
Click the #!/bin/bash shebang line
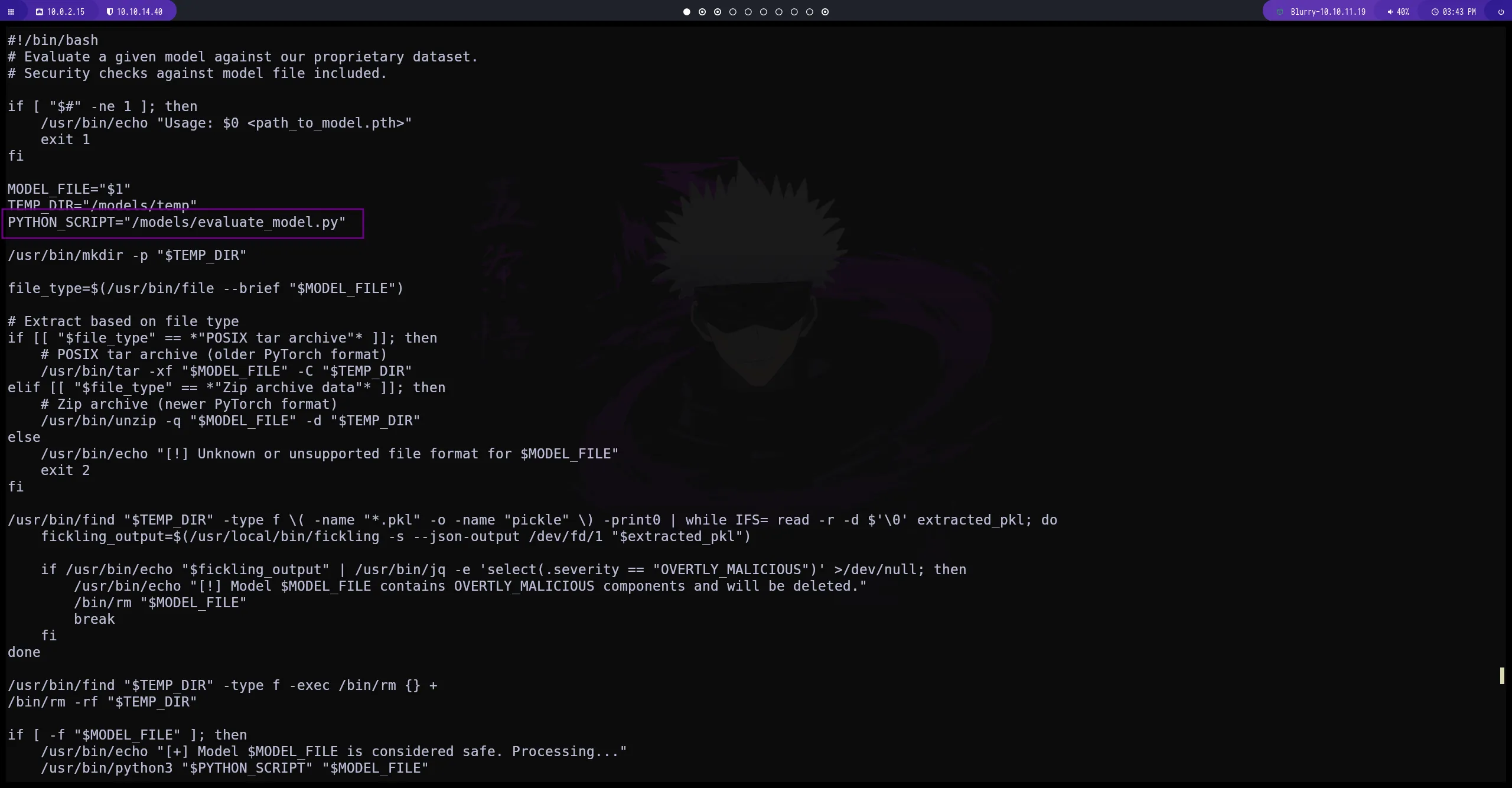point(53,40)
